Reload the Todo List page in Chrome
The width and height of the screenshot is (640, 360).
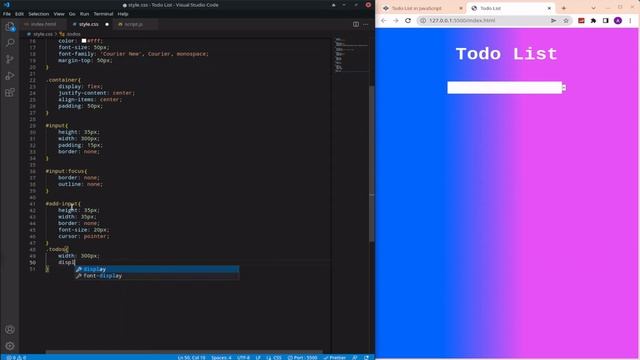tap(408, 20)
